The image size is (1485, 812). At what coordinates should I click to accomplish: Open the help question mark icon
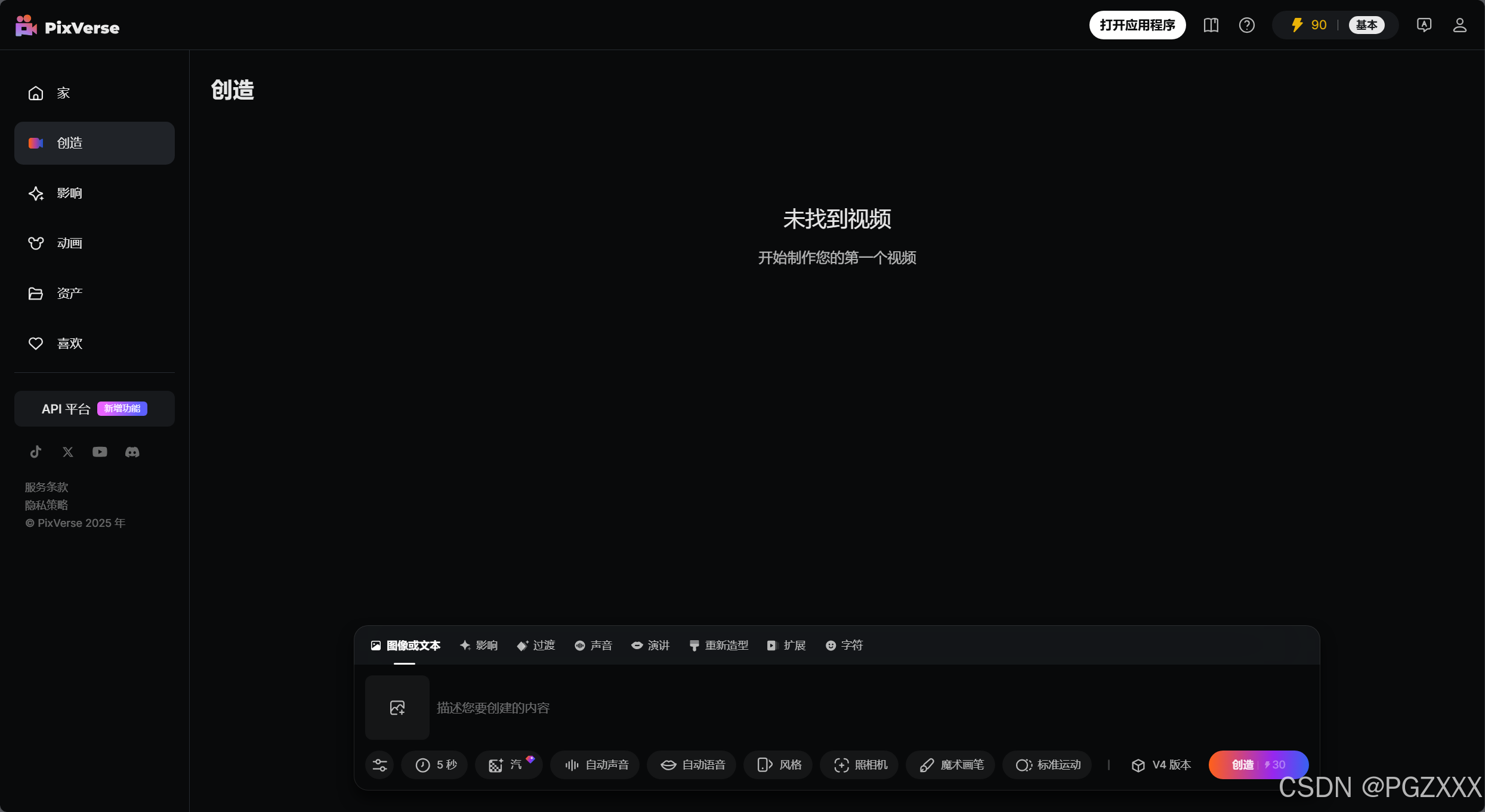point(1246,25)
